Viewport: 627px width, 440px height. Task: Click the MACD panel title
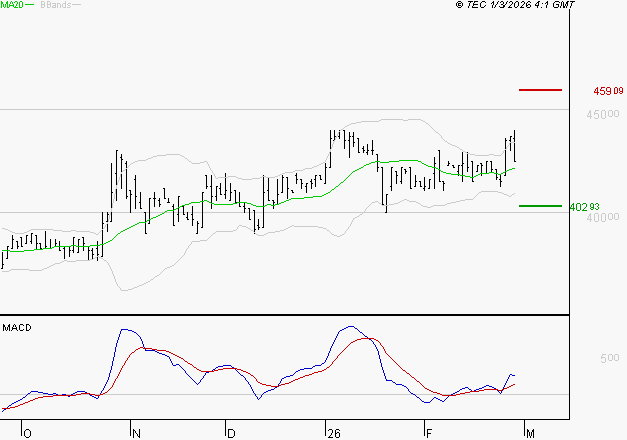coord(17,328)
